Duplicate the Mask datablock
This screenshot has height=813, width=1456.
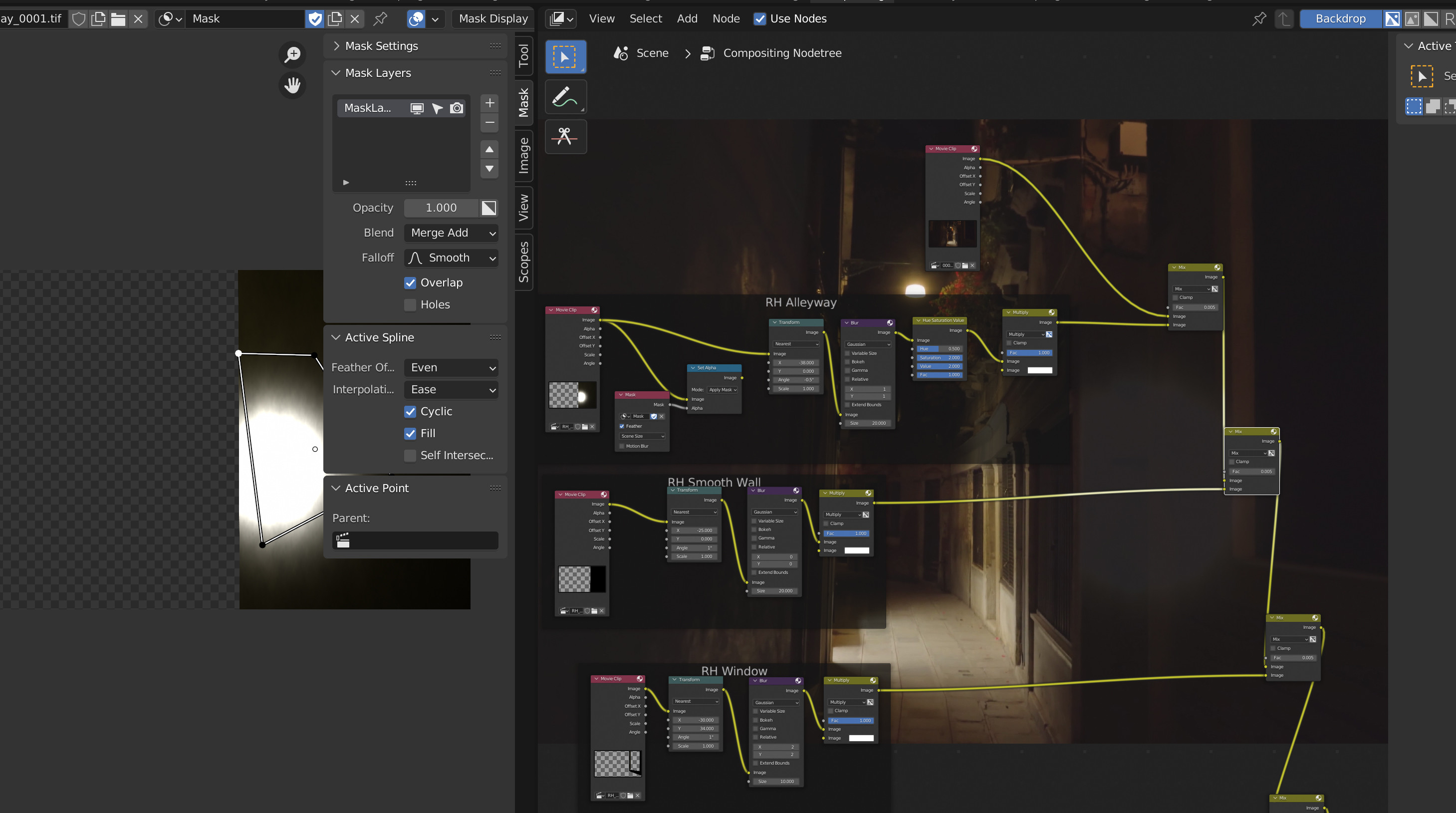point(335,18)
